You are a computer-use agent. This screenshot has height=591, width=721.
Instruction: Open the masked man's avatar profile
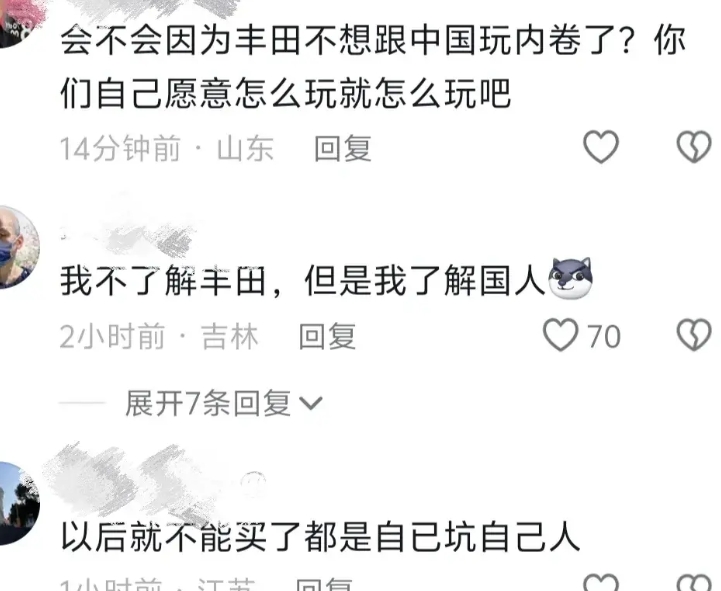[18, 247]
